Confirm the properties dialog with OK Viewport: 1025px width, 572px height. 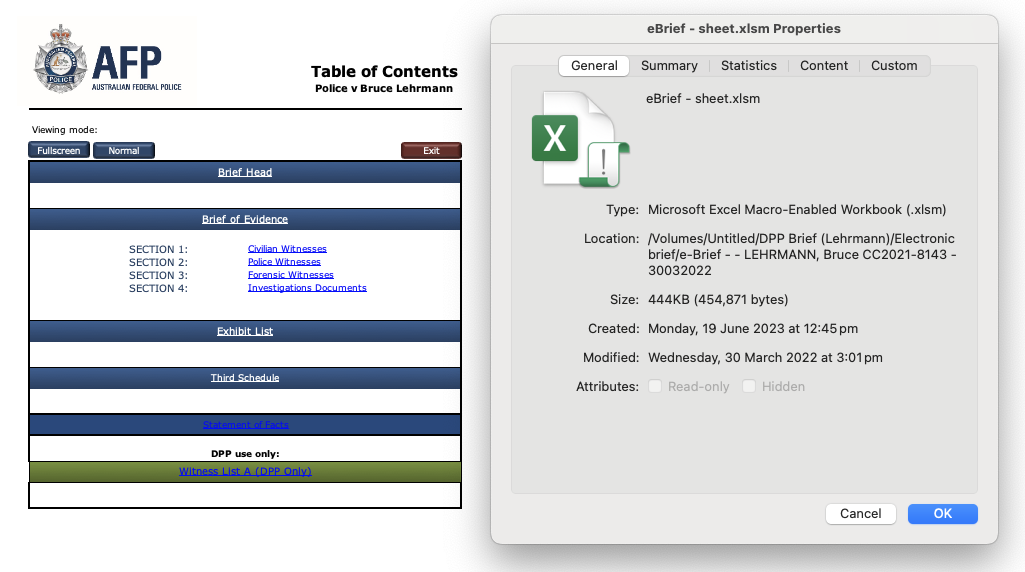click(943, 514)
